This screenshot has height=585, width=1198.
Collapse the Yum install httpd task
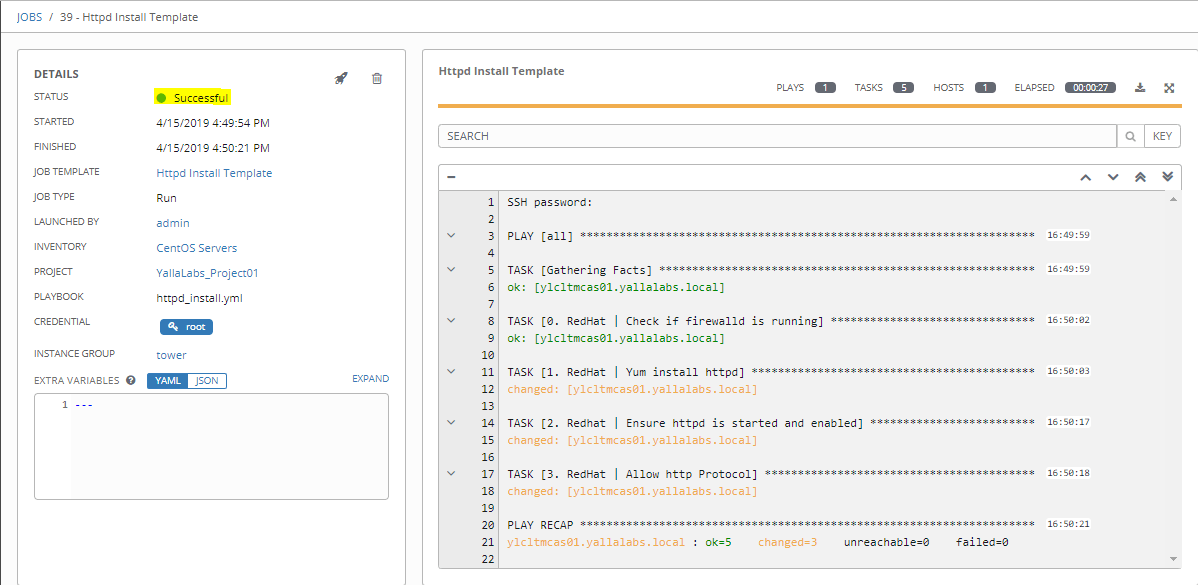(x=451, y=371)
